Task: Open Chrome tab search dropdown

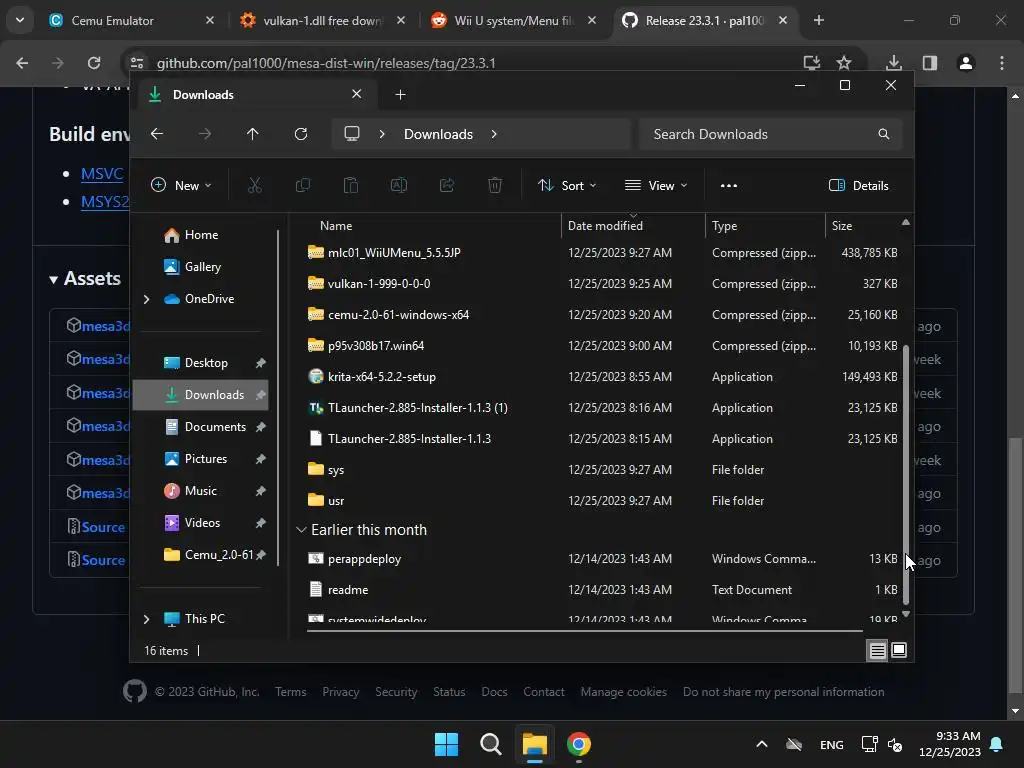Action: tap(20, 20)
